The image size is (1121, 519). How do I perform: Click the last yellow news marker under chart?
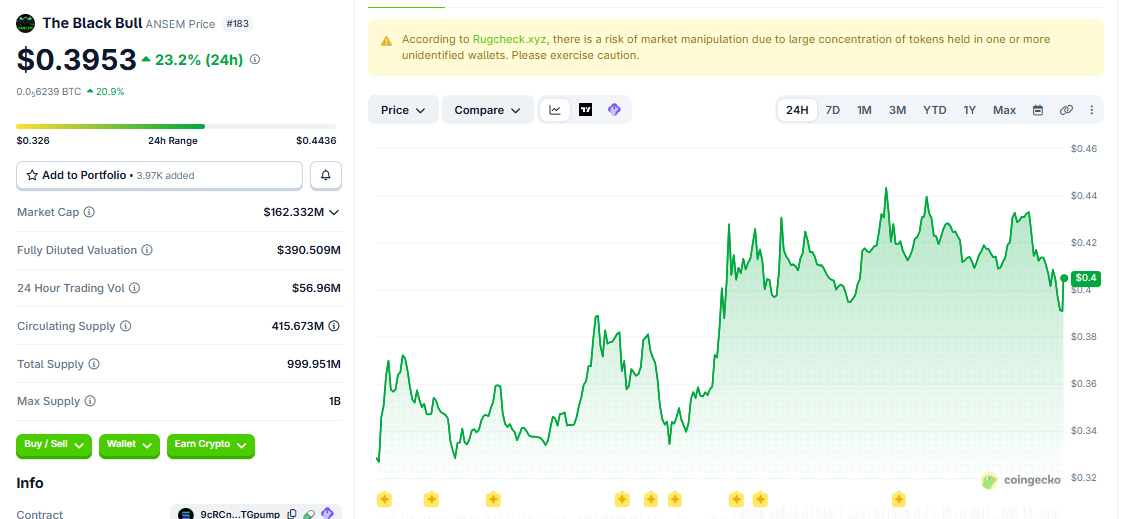click(899, 499)
